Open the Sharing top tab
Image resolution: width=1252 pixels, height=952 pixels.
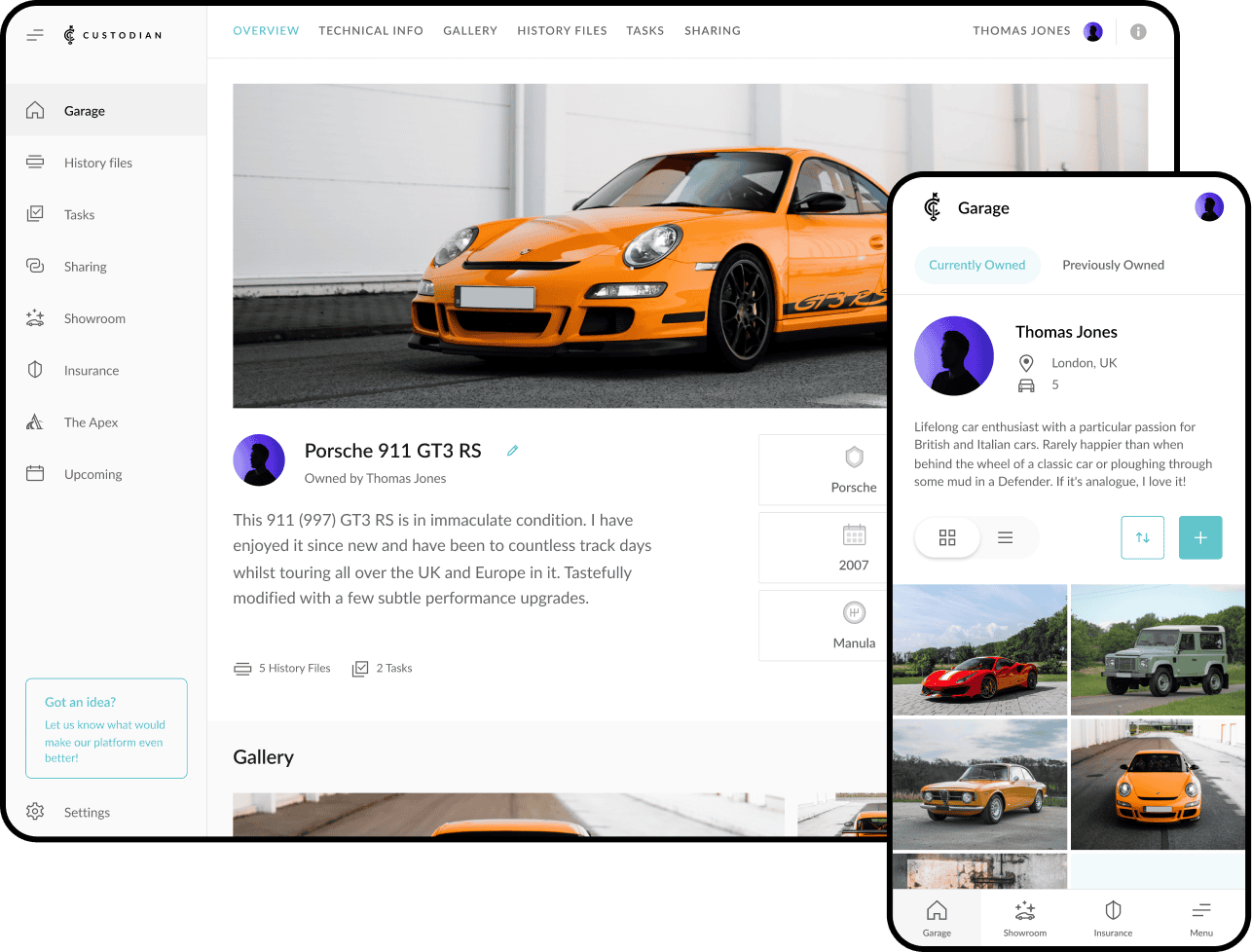coord(713,31)
